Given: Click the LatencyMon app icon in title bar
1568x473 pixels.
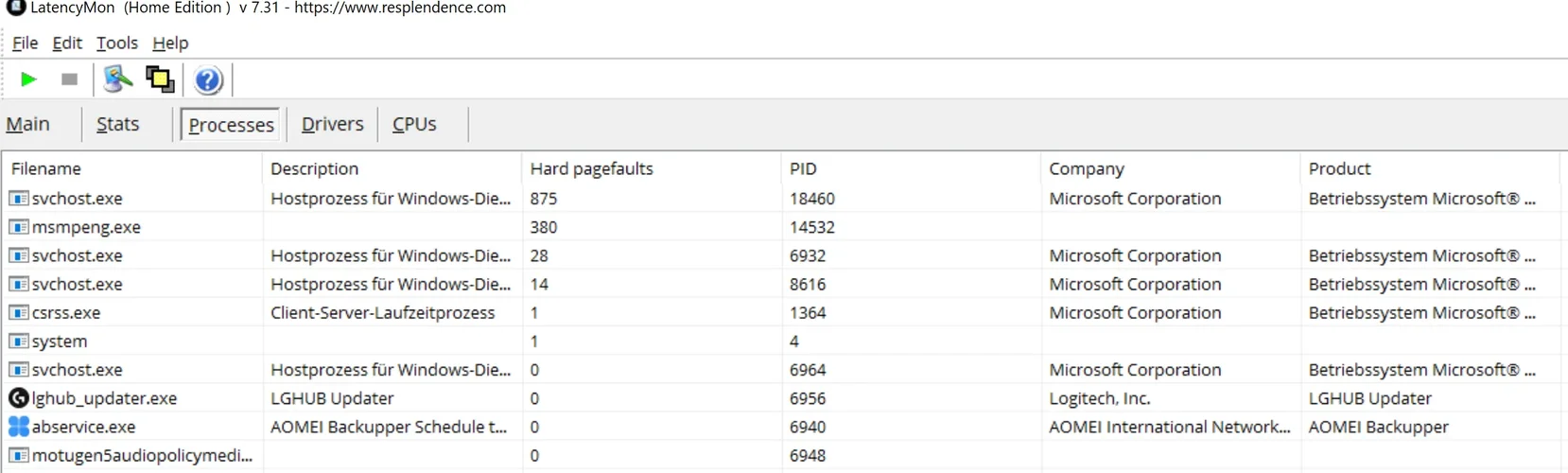Looking at the screenshot, I should point(15,8).
